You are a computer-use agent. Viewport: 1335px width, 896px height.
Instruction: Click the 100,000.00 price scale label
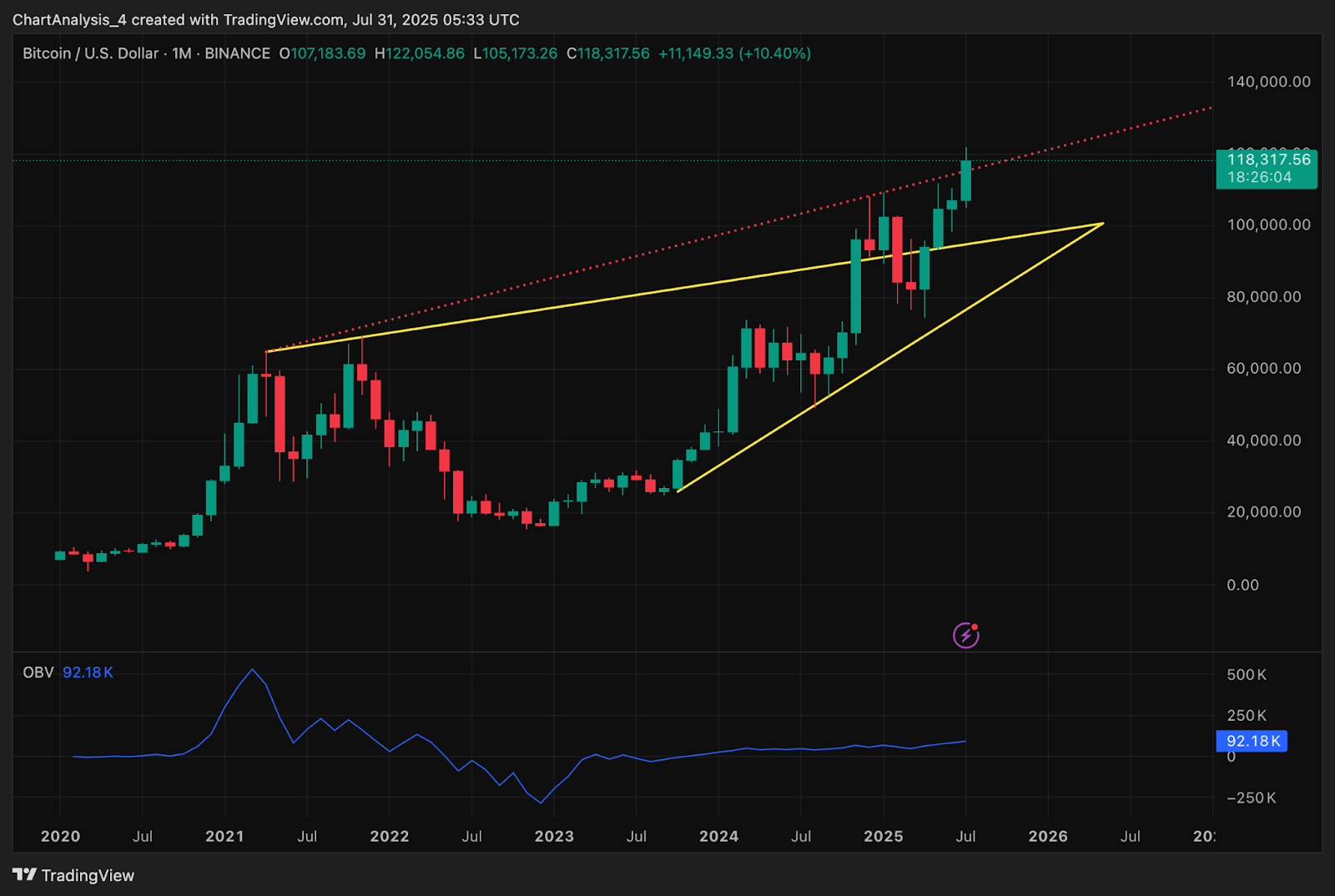pos(1268,224)
